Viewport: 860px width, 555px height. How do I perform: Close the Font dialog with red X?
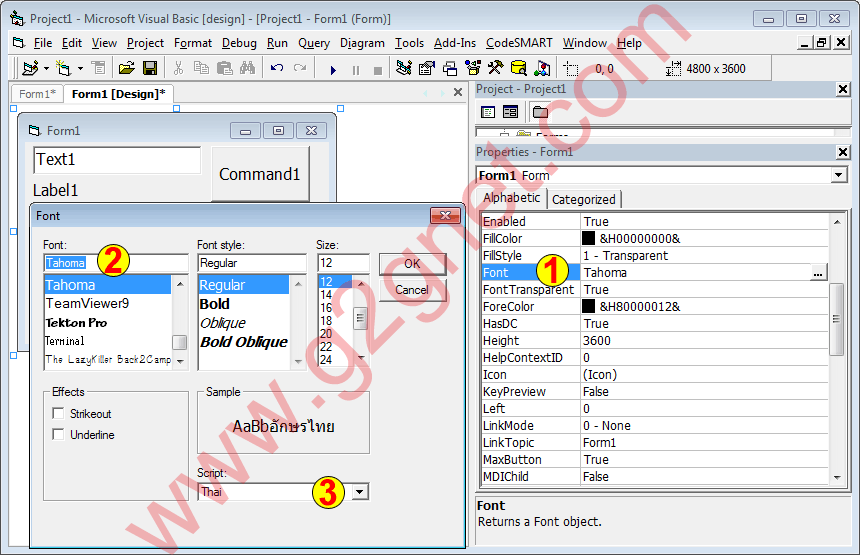[x=445, y=216]
